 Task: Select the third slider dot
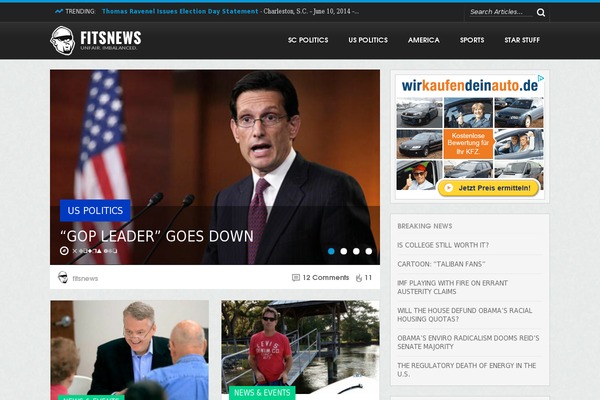click(x=356, y=251)
